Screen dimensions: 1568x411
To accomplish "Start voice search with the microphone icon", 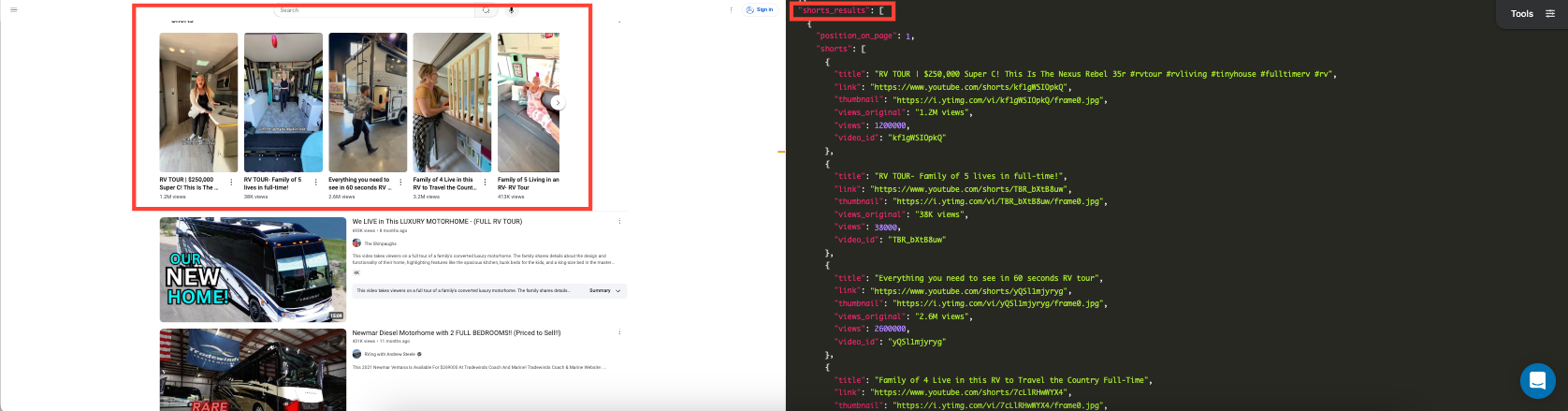I will [511, 10].
